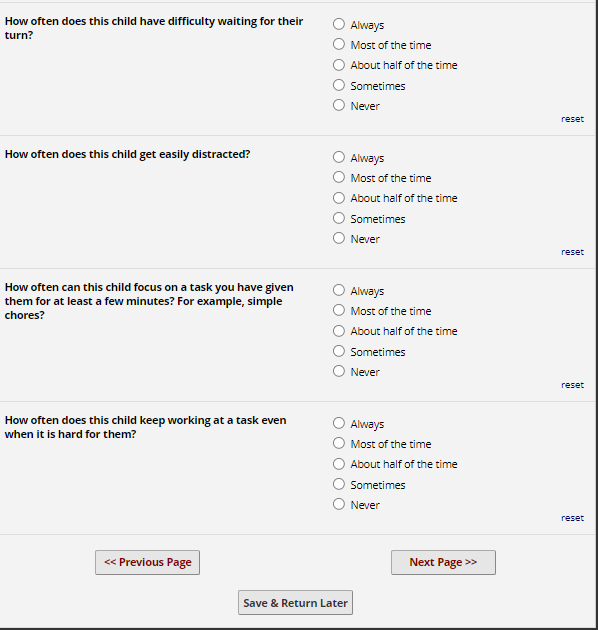Pick Most of the time for easily distracted

[339, 177]
